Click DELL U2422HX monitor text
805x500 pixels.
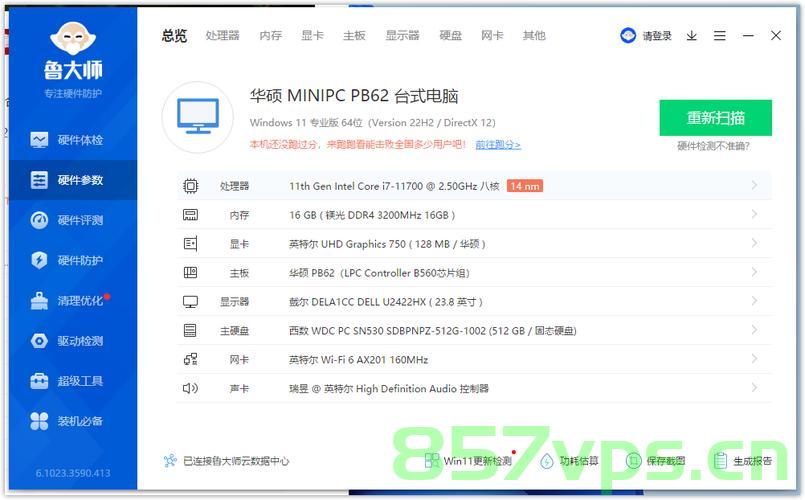pyautogui.click(x=386, y=302)
